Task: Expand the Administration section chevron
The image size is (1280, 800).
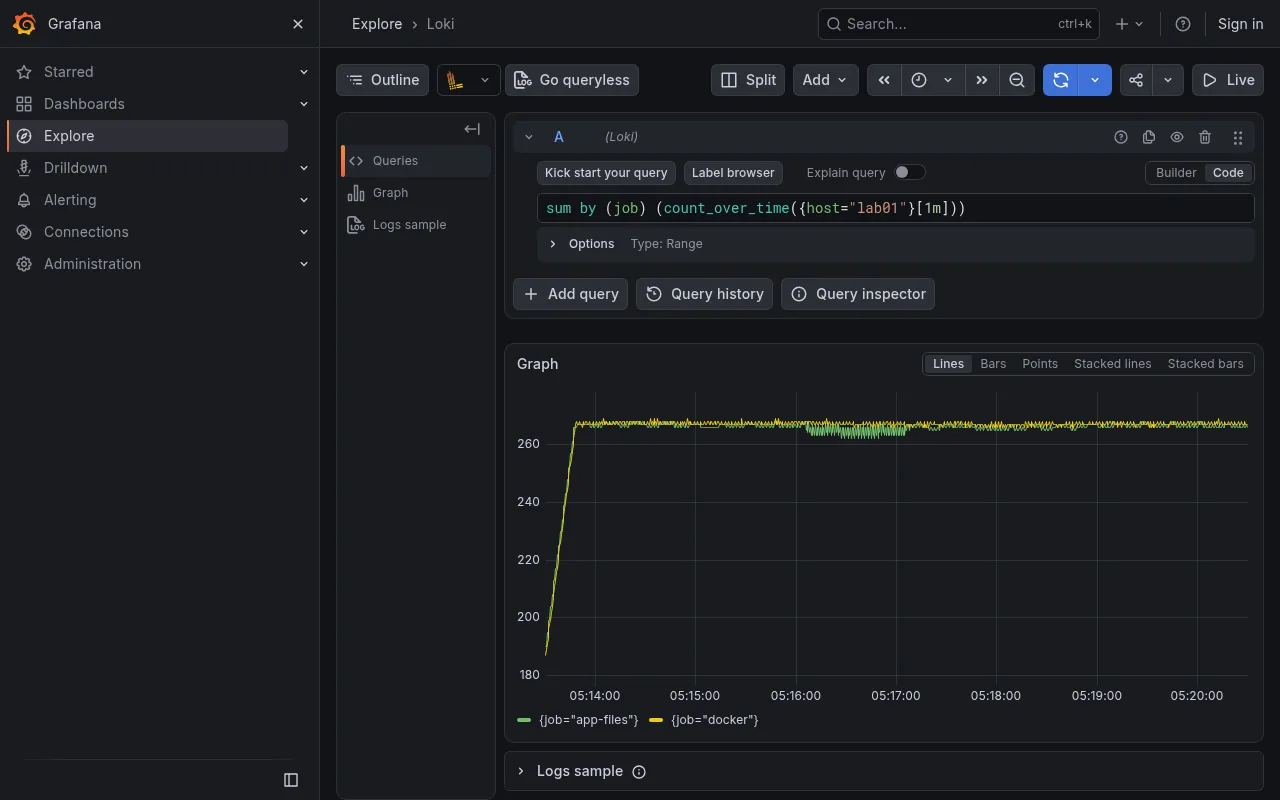Action: [304, 264]
